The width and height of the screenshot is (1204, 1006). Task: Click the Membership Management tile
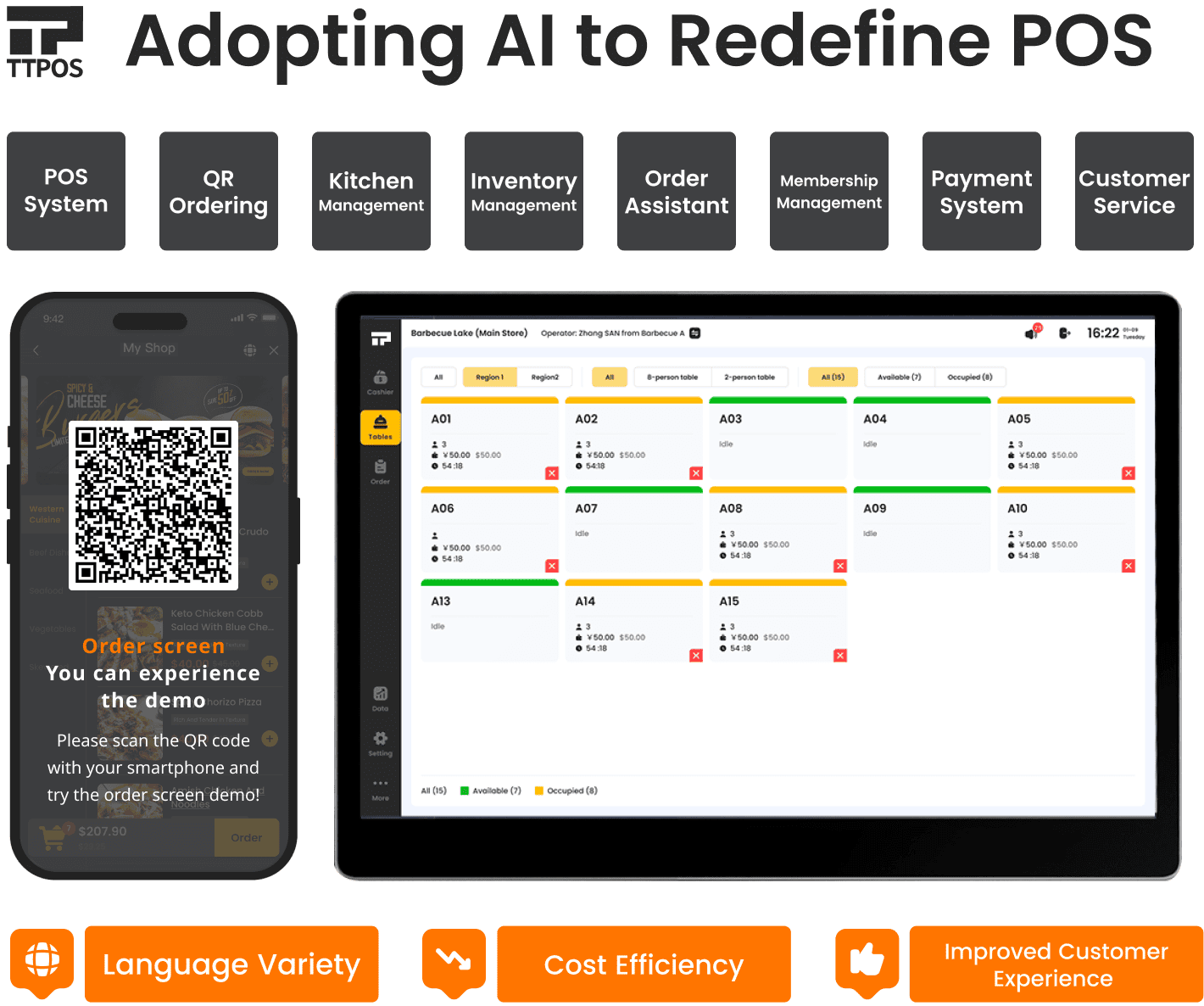[x=829, y=191]
